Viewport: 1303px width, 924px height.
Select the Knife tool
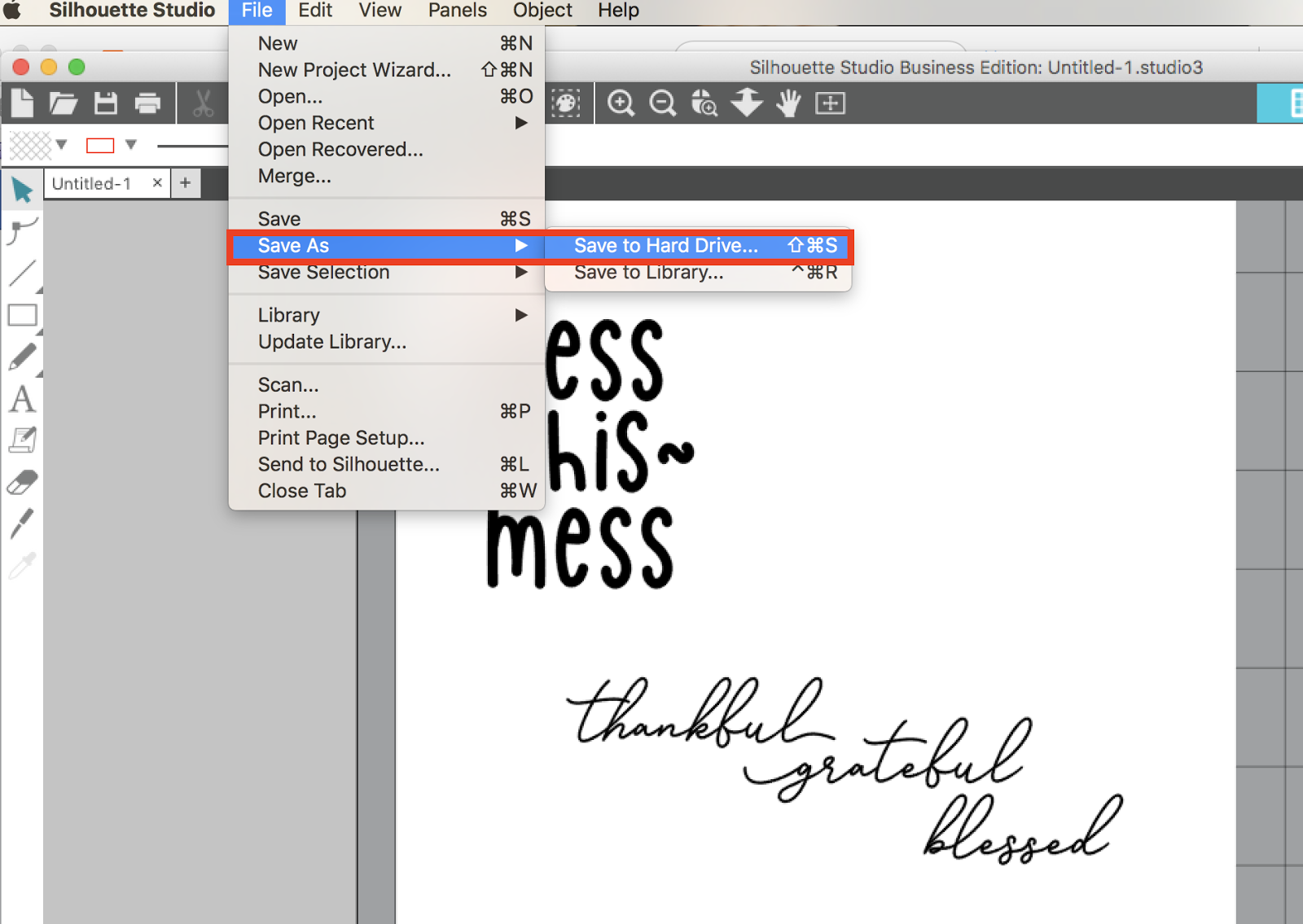pos(22,523)
